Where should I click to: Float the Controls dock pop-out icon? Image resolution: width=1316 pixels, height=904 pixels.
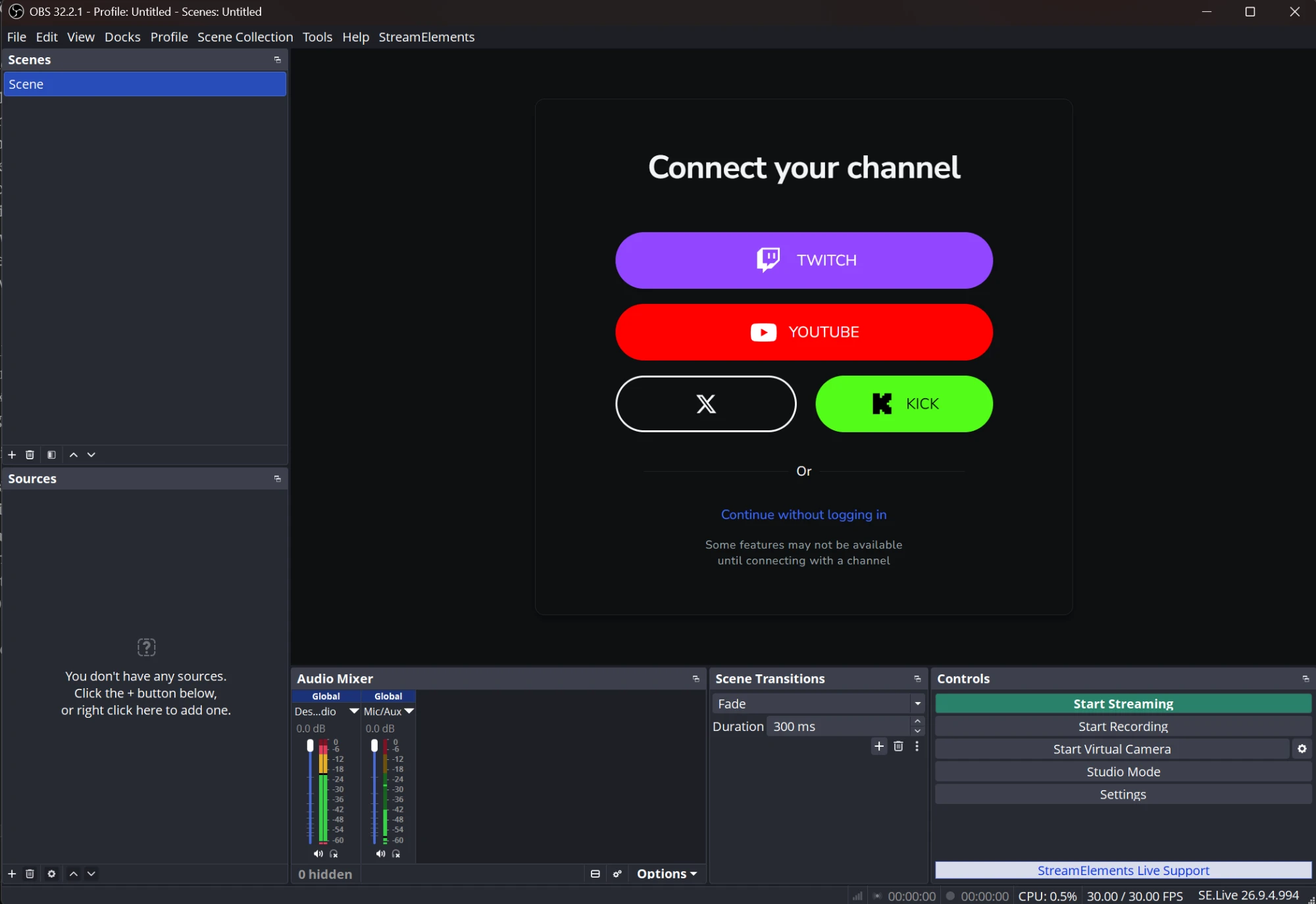click(1306, 679)
